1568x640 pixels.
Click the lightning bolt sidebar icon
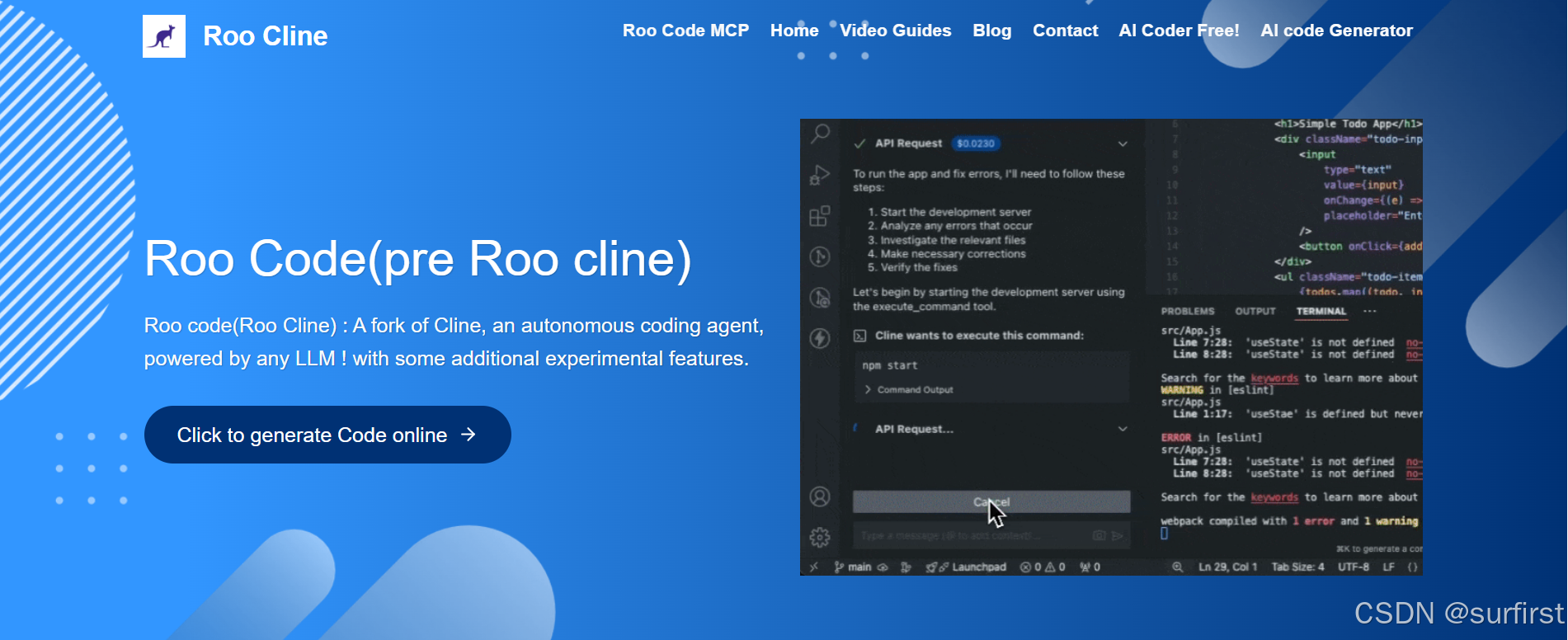820,338
